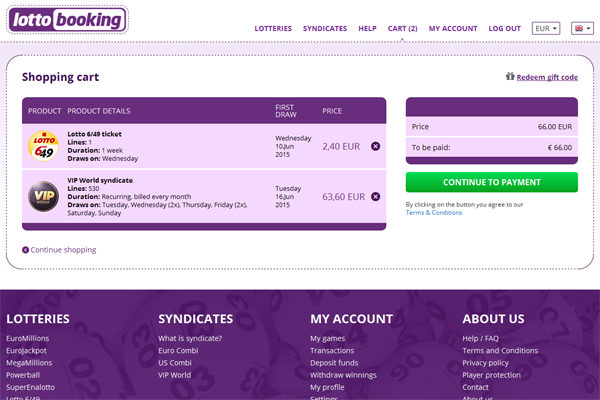This screenshot has width=600, height=400.
Task: Open the What is syndicate? link
Action: (190, 338)
